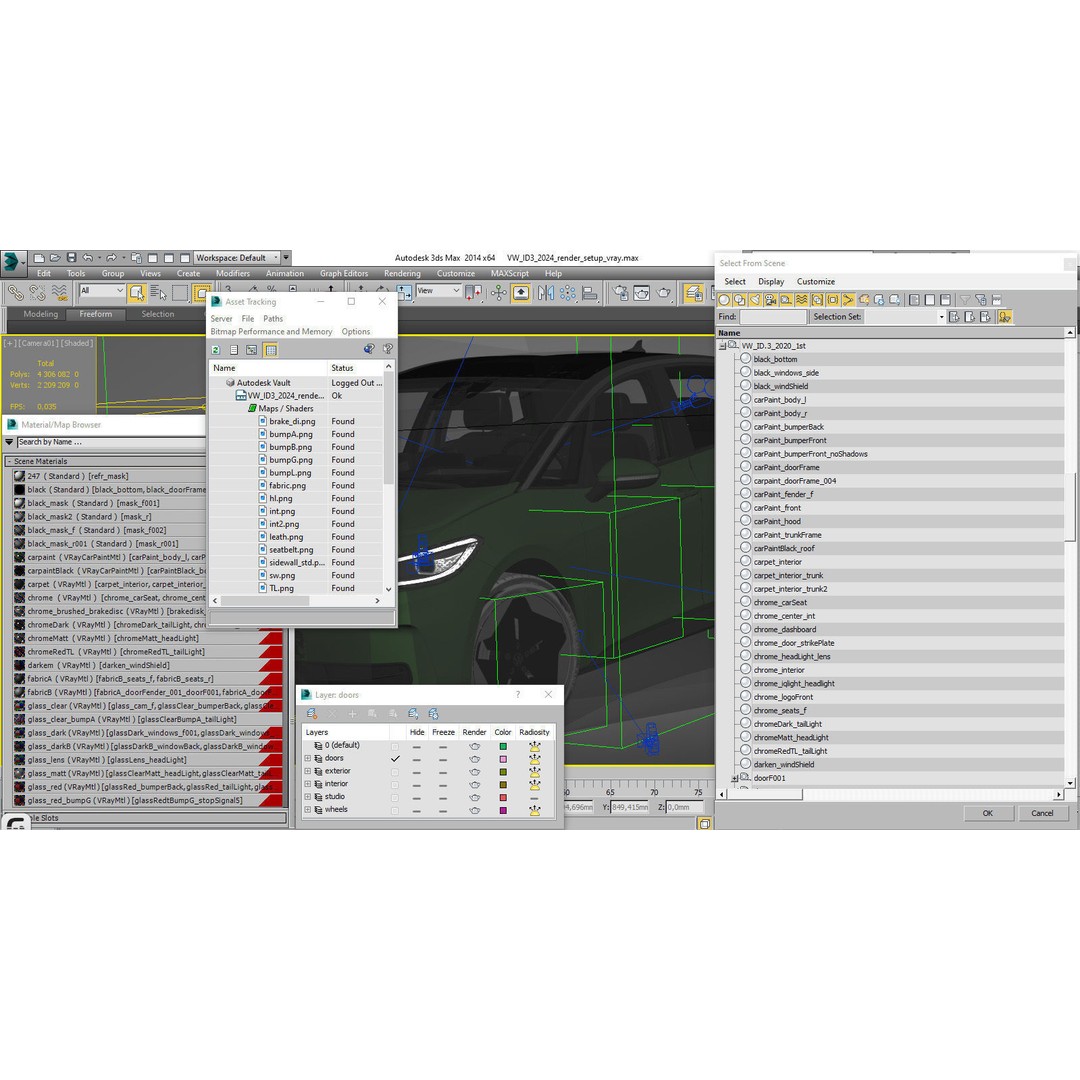Viewport: 1080px width, 1080px height.
Task: Expand the studio layer tree node
Action: point(307,797)
